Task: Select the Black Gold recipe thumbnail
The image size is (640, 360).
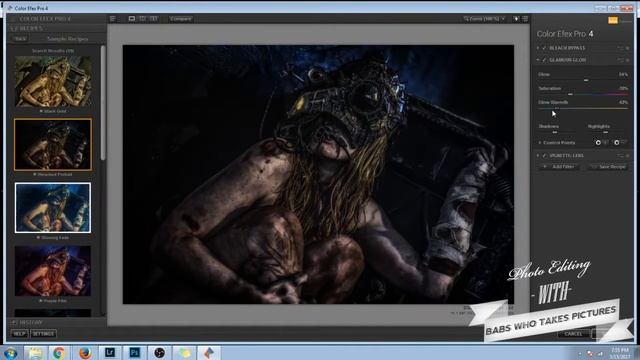Action: (x=53, y=82)
